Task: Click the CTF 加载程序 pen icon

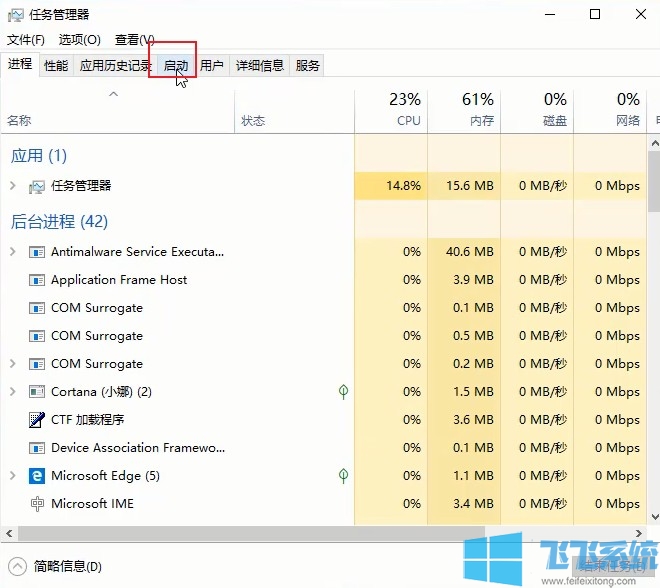Action: [x=37, y=420]
